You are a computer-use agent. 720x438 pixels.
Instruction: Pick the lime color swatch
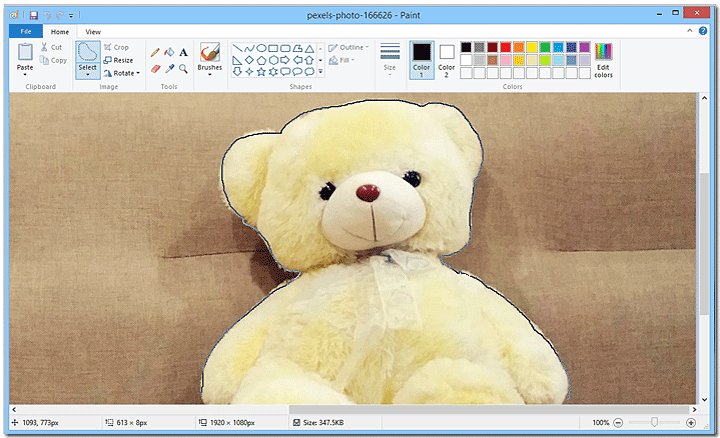(x=545, y=60)
